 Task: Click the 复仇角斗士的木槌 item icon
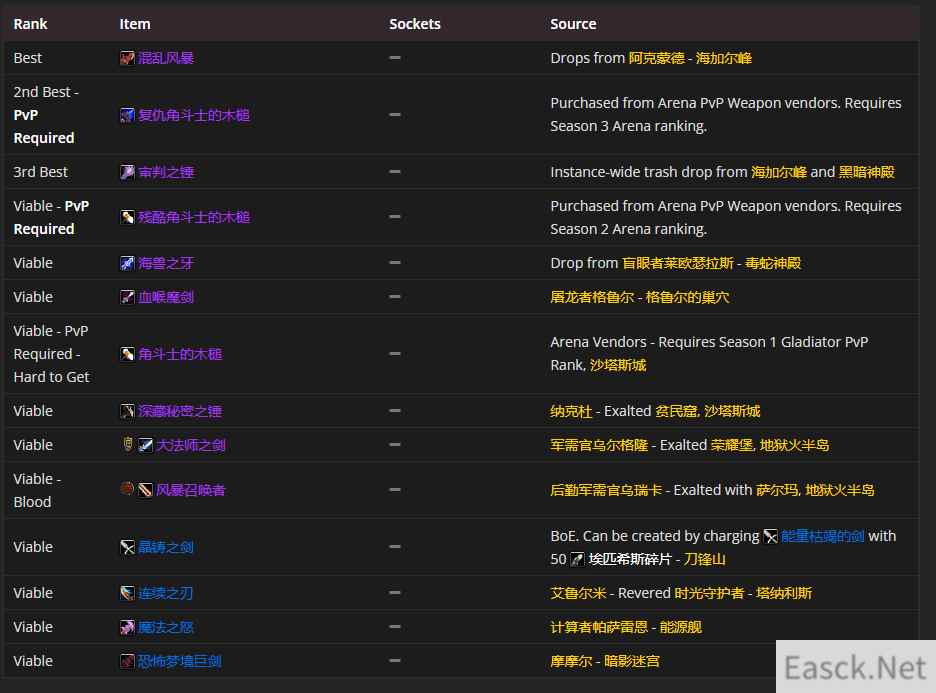click(127, 115)
